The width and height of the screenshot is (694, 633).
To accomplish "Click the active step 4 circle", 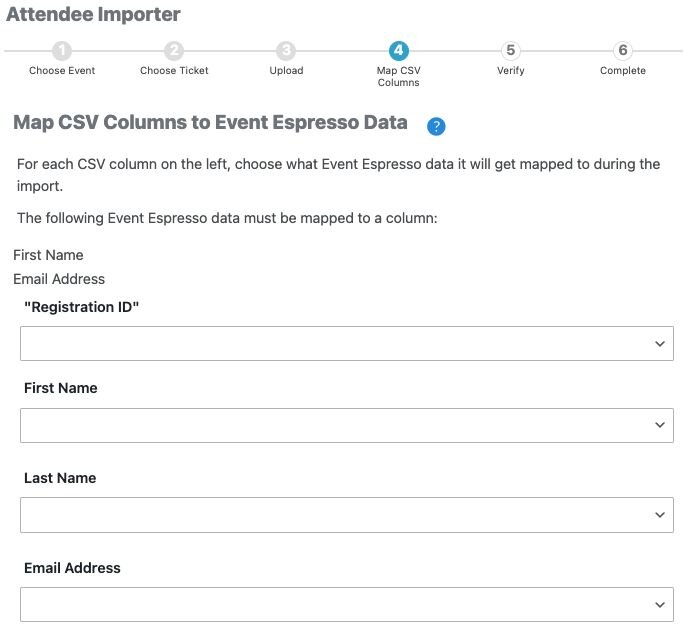I will click(398, 51).
